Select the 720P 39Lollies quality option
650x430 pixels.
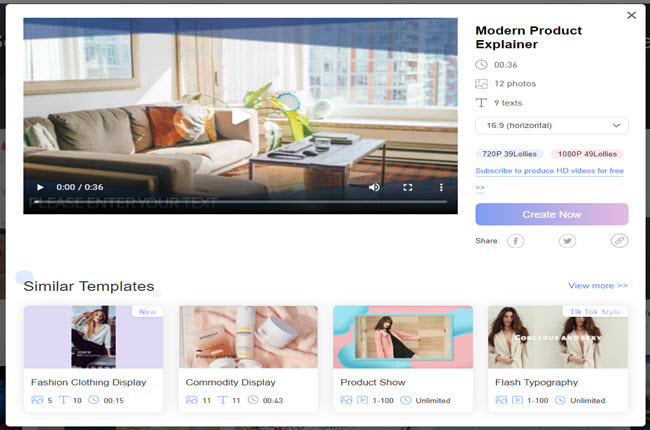pyautogui.click(x=509, y=154)
